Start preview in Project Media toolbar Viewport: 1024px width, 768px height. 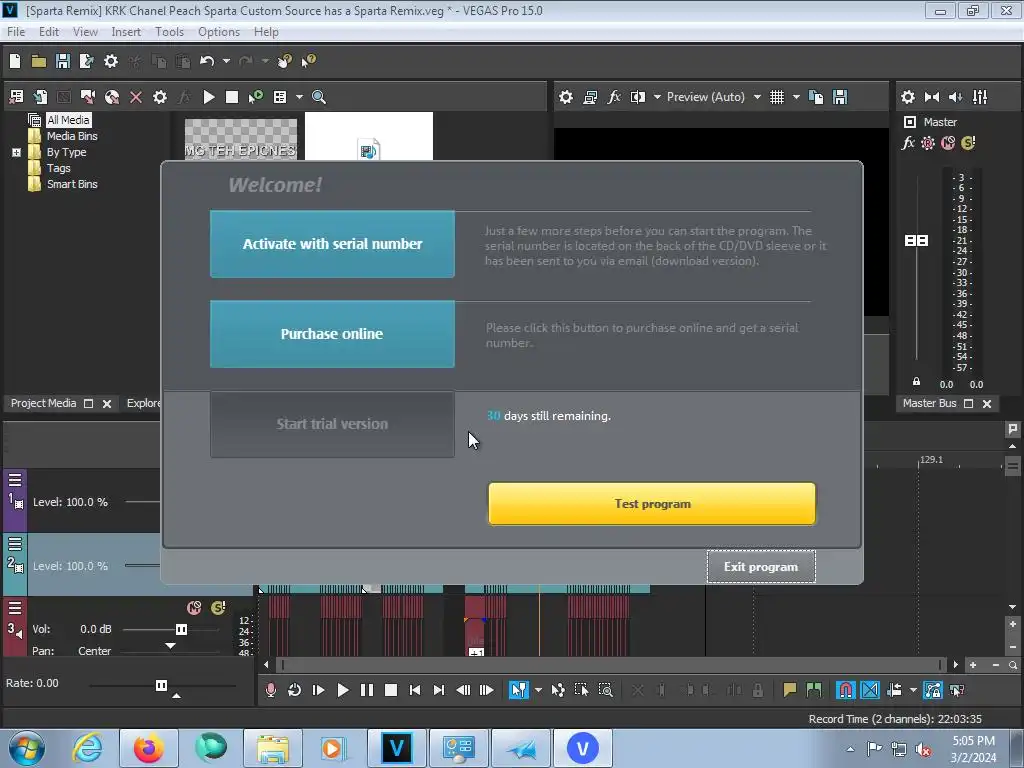(209, 97)
